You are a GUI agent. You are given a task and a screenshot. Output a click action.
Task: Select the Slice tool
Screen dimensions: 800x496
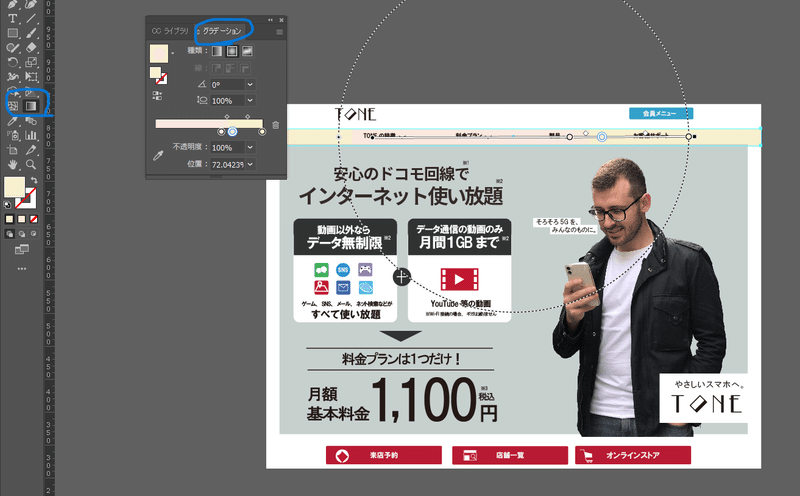tap(31, 150)
